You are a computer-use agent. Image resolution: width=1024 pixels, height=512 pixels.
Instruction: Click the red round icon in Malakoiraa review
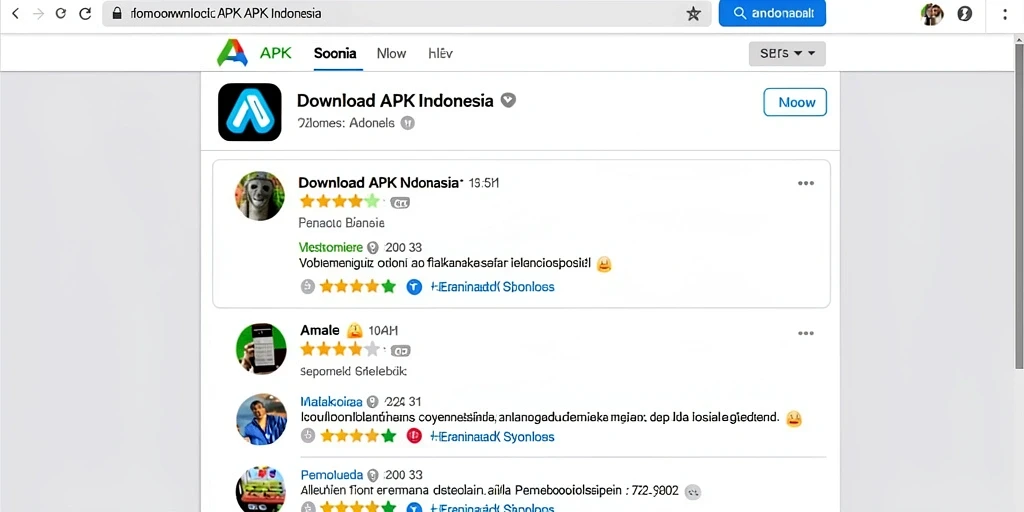click(414, 436)
